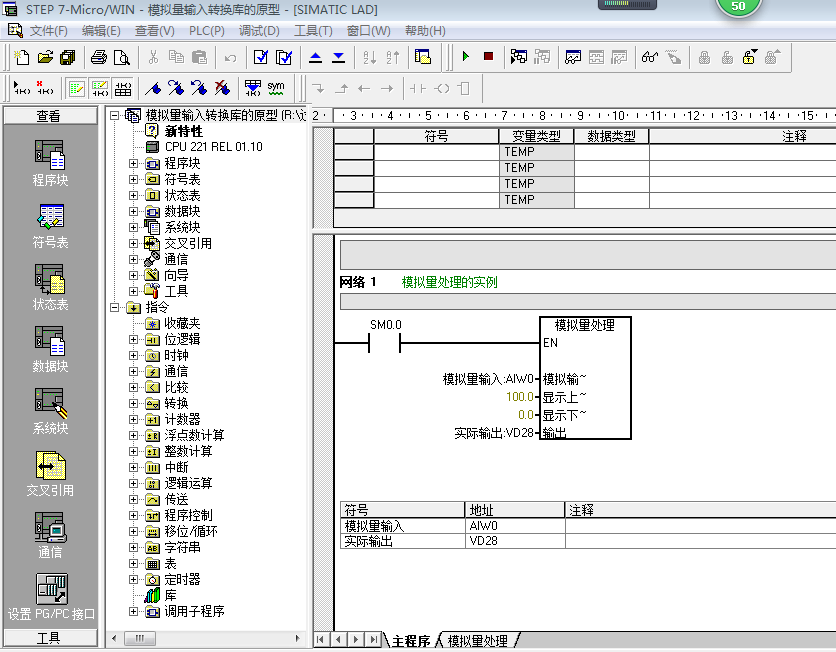Toggle the sym symbol addressing button
Image resolution: width=836 pixels, height=652 pixels.
click(275, 88)
